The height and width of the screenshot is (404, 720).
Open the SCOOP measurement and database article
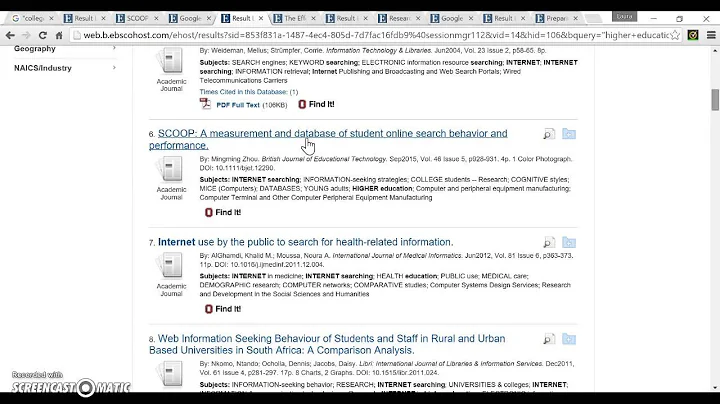coord(328,139)
